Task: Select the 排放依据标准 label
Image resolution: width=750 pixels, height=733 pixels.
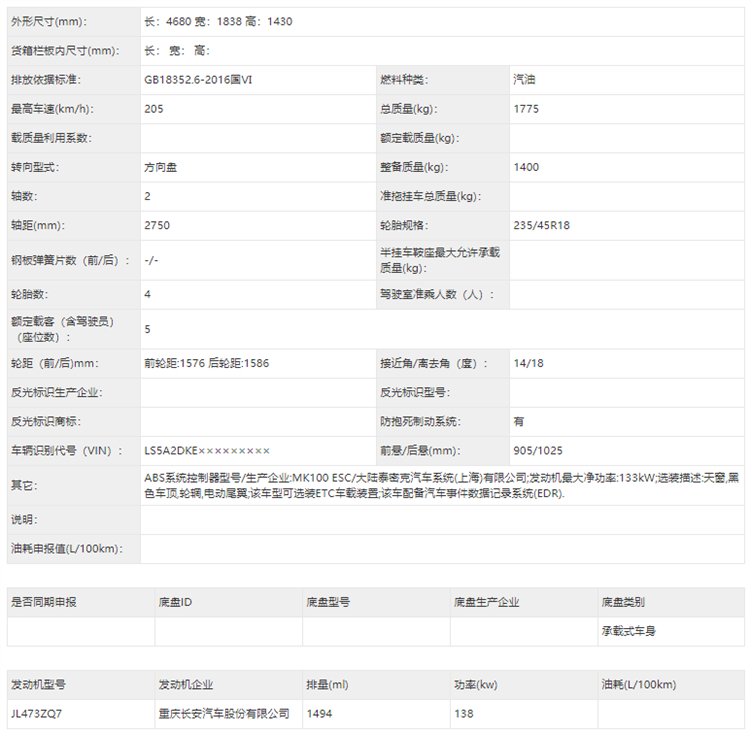Action: point(46,80)
